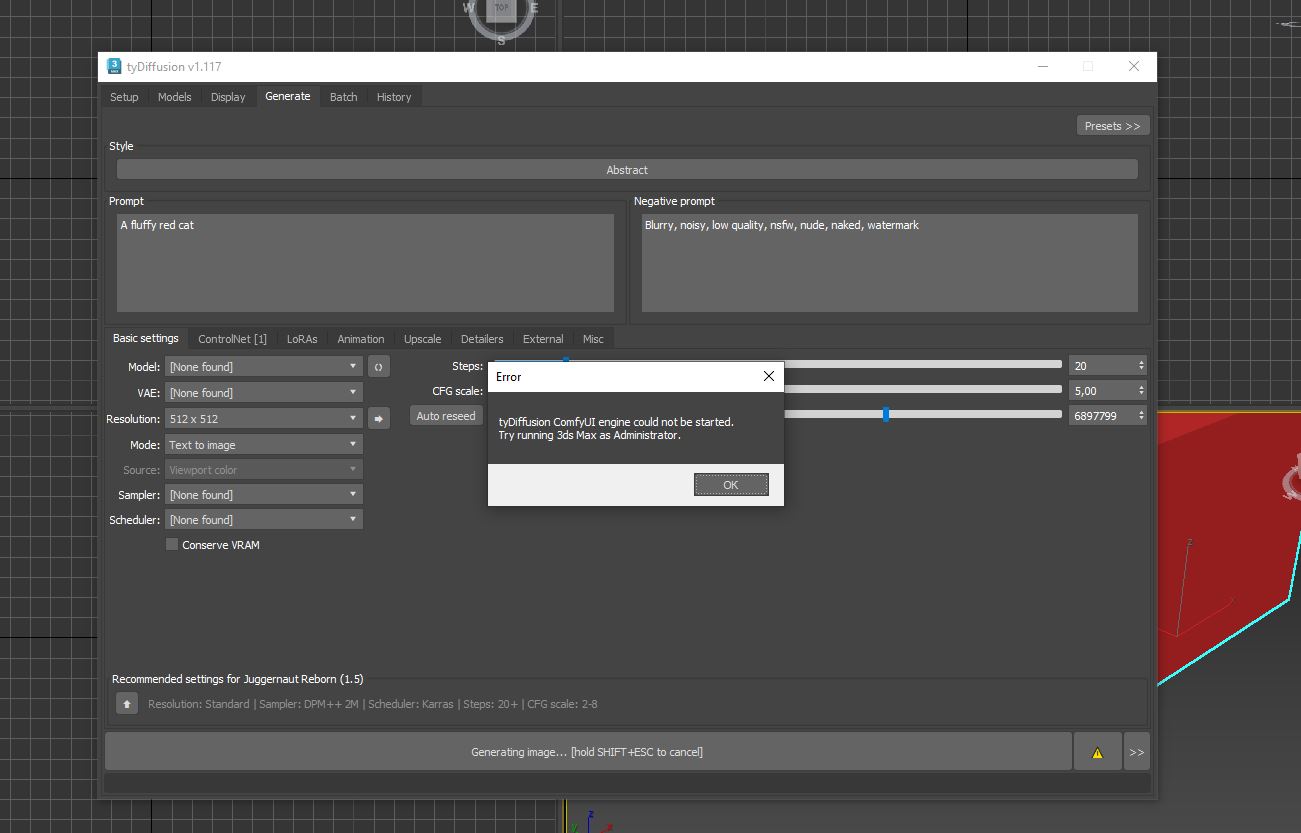Toggle the Conserve VRAM checkbox
Viewport: 1301px width, 833px height.
(172, 545)
